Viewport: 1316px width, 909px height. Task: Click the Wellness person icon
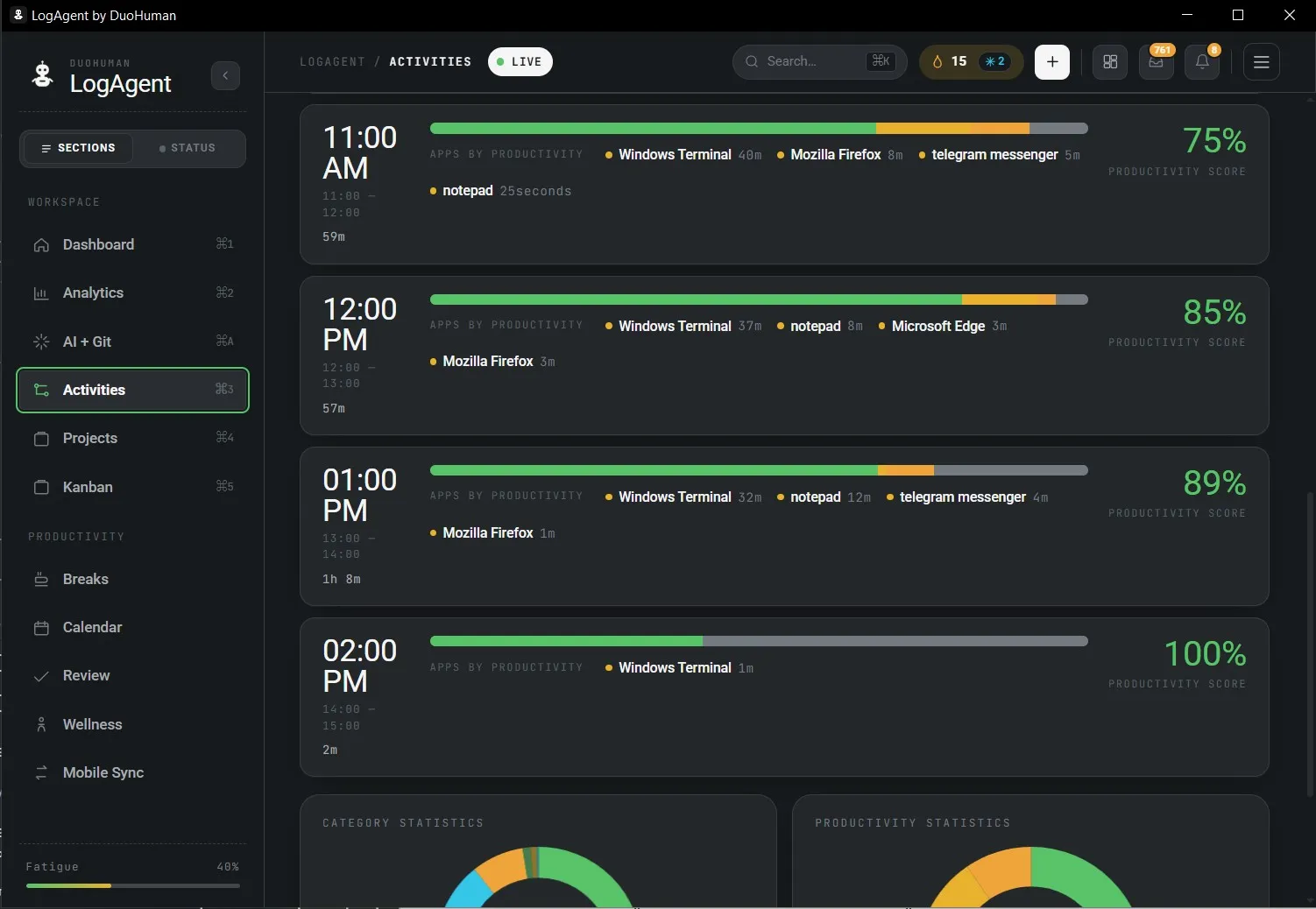[x=41, y=724]
